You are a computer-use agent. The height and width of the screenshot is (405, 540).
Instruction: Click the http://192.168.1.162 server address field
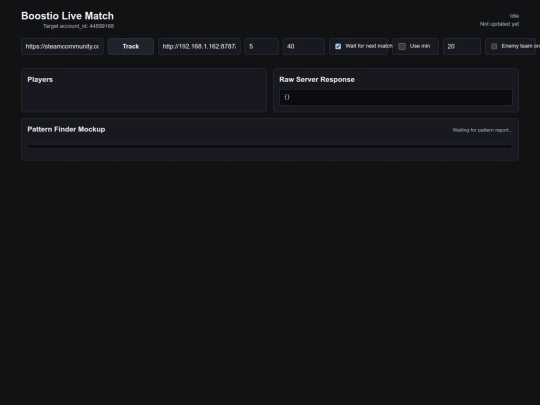(x=199, y=46)
